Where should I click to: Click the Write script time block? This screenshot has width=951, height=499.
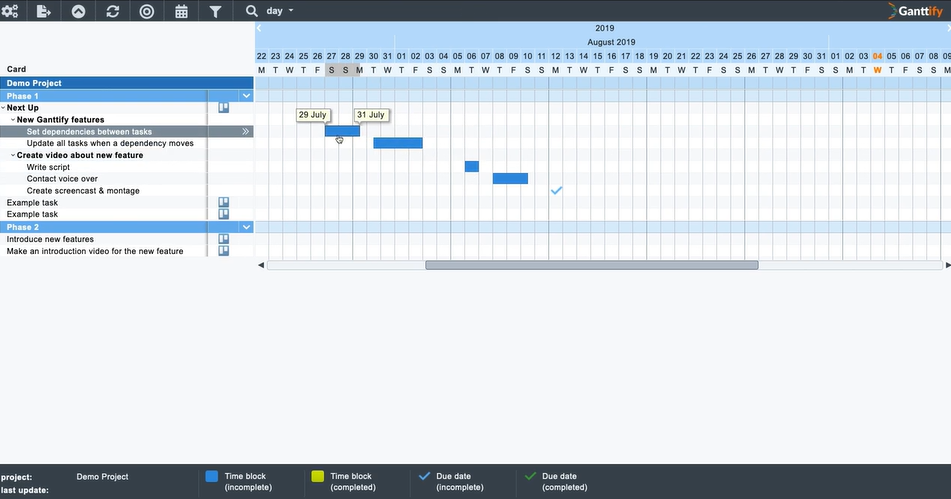[x=472, y=166]
